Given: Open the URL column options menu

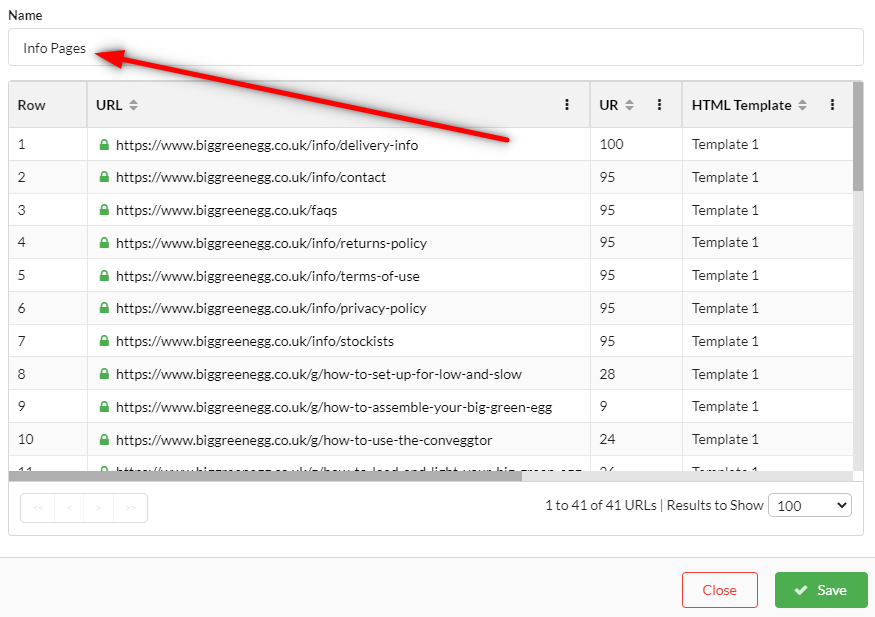Looking at the screenshot, I should click(566, 105).
